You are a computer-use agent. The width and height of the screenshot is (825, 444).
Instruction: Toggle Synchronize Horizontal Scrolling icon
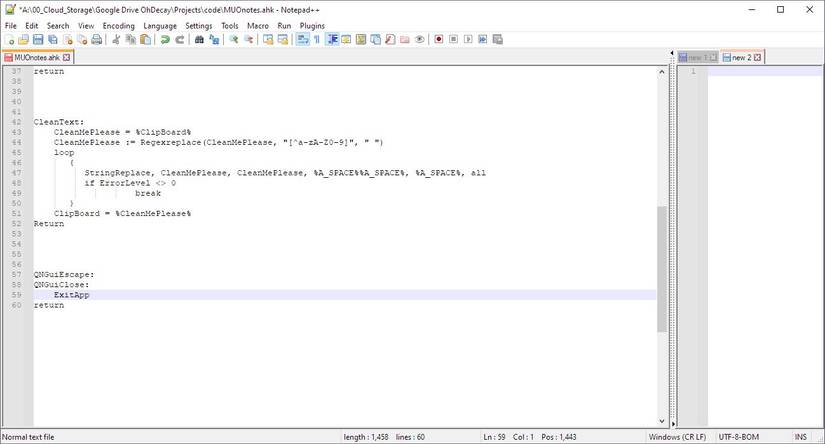(x=283, y=39)
